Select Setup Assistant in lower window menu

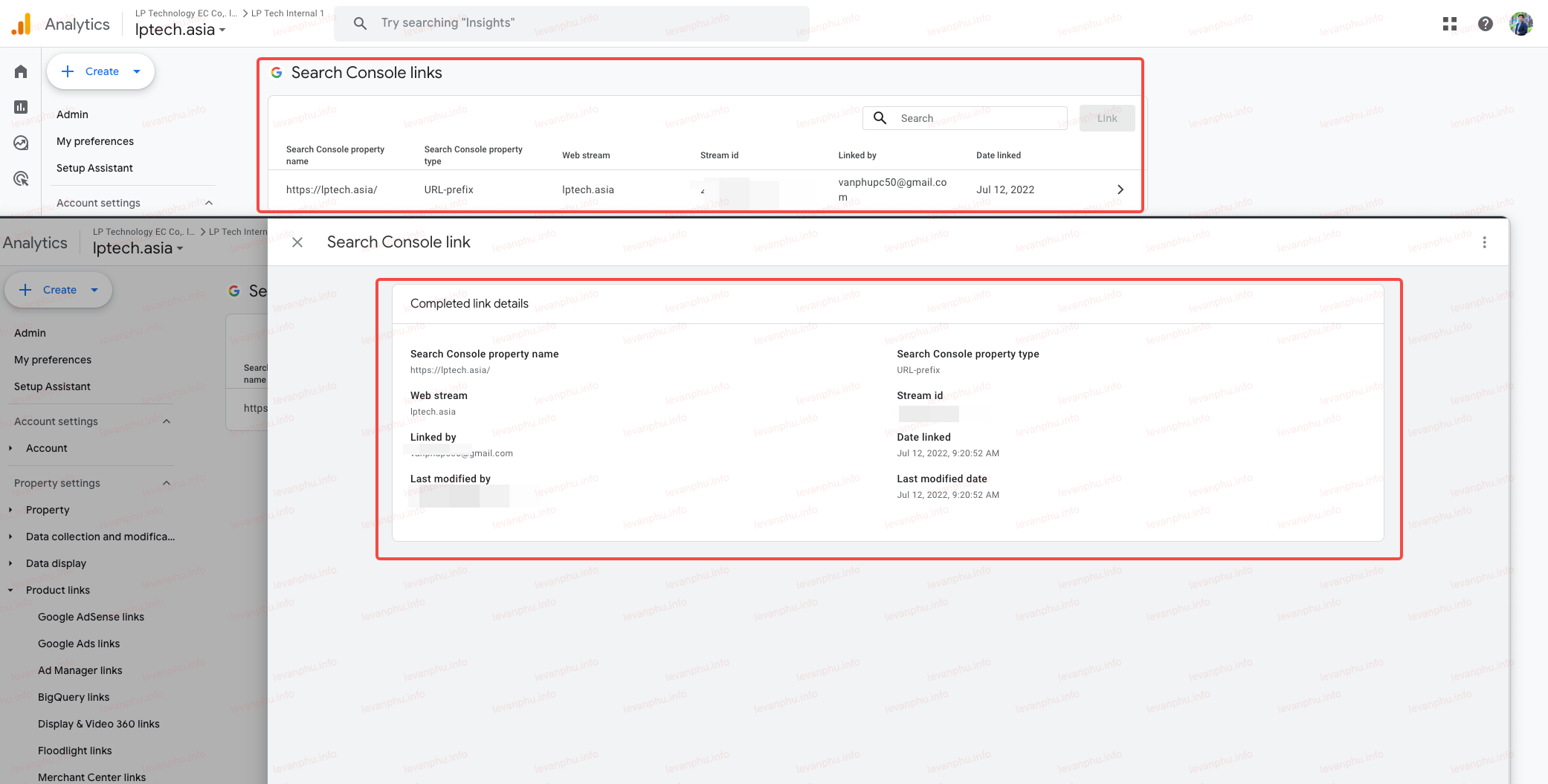[52, 386]
